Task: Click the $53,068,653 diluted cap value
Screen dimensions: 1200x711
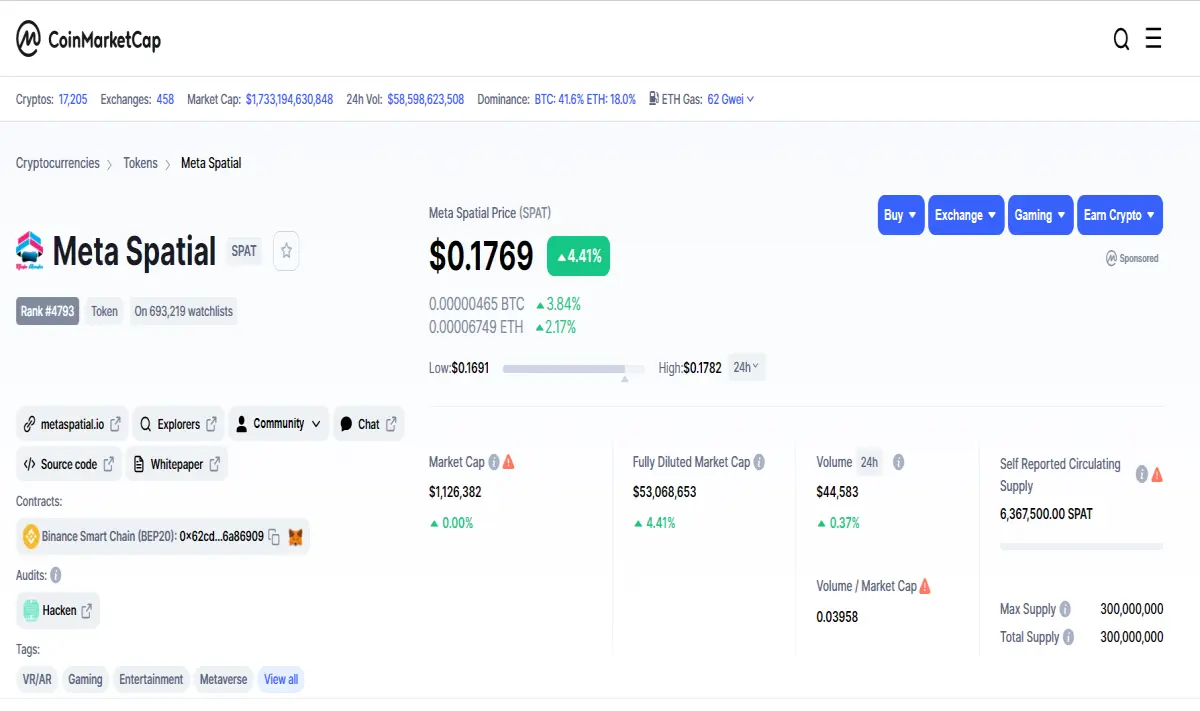Action: pos(664,492)
